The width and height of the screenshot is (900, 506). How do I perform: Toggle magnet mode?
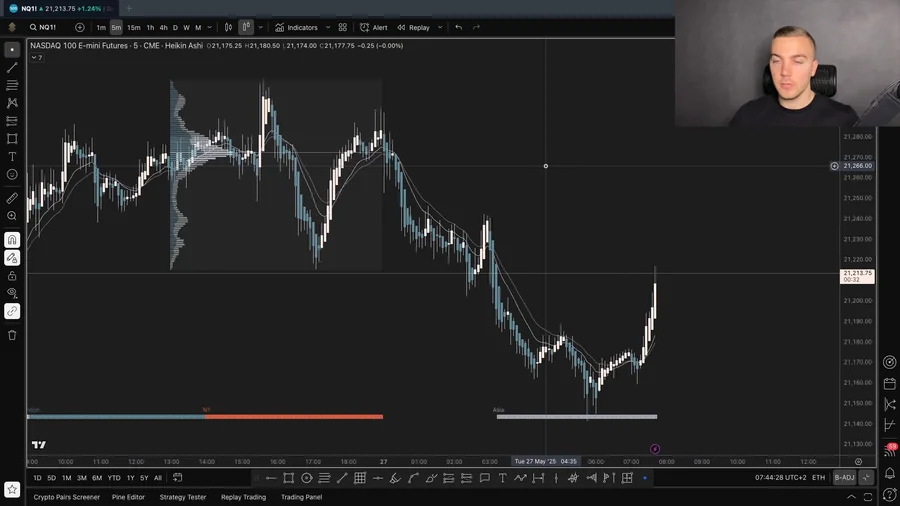point(12,240)
